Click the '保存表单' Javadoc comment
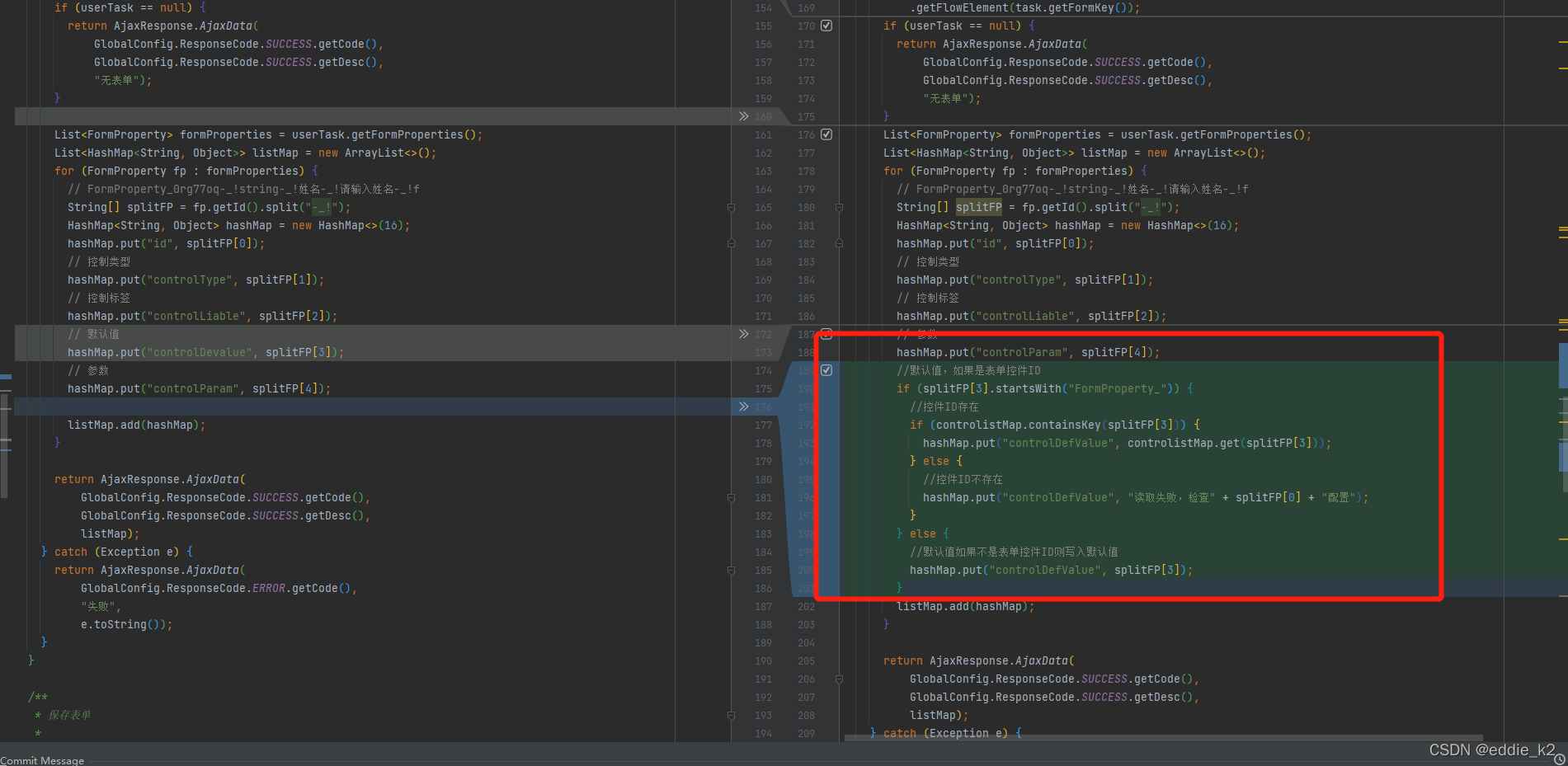The height and width of the screenshot is (766, 1568). point(69,715)
